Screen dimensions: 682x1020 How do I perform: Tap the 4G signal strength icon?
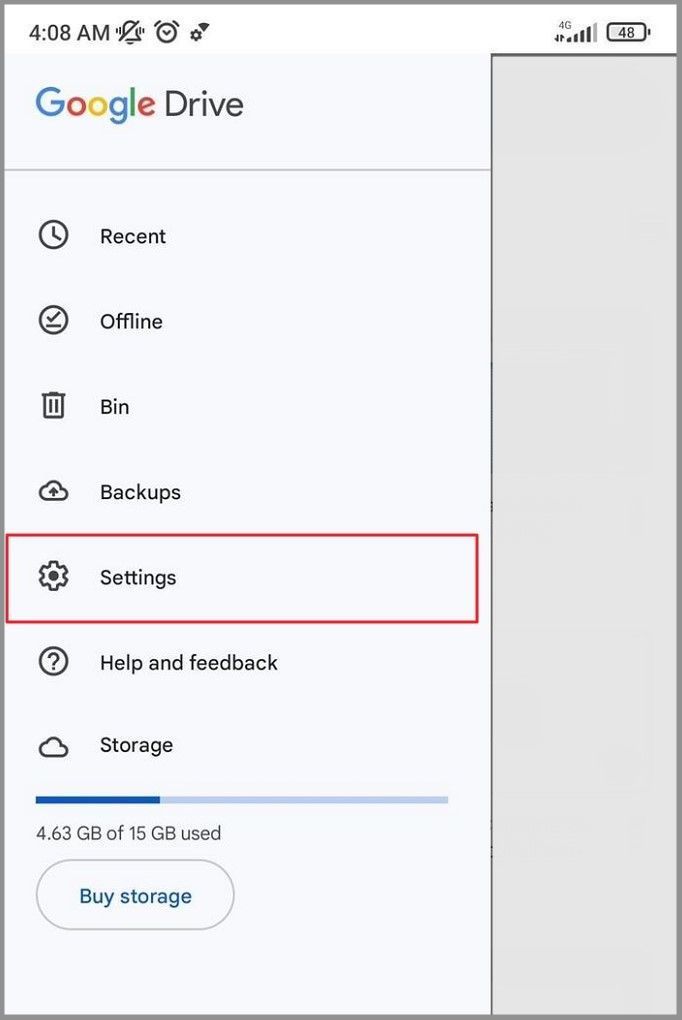[576, 32]
